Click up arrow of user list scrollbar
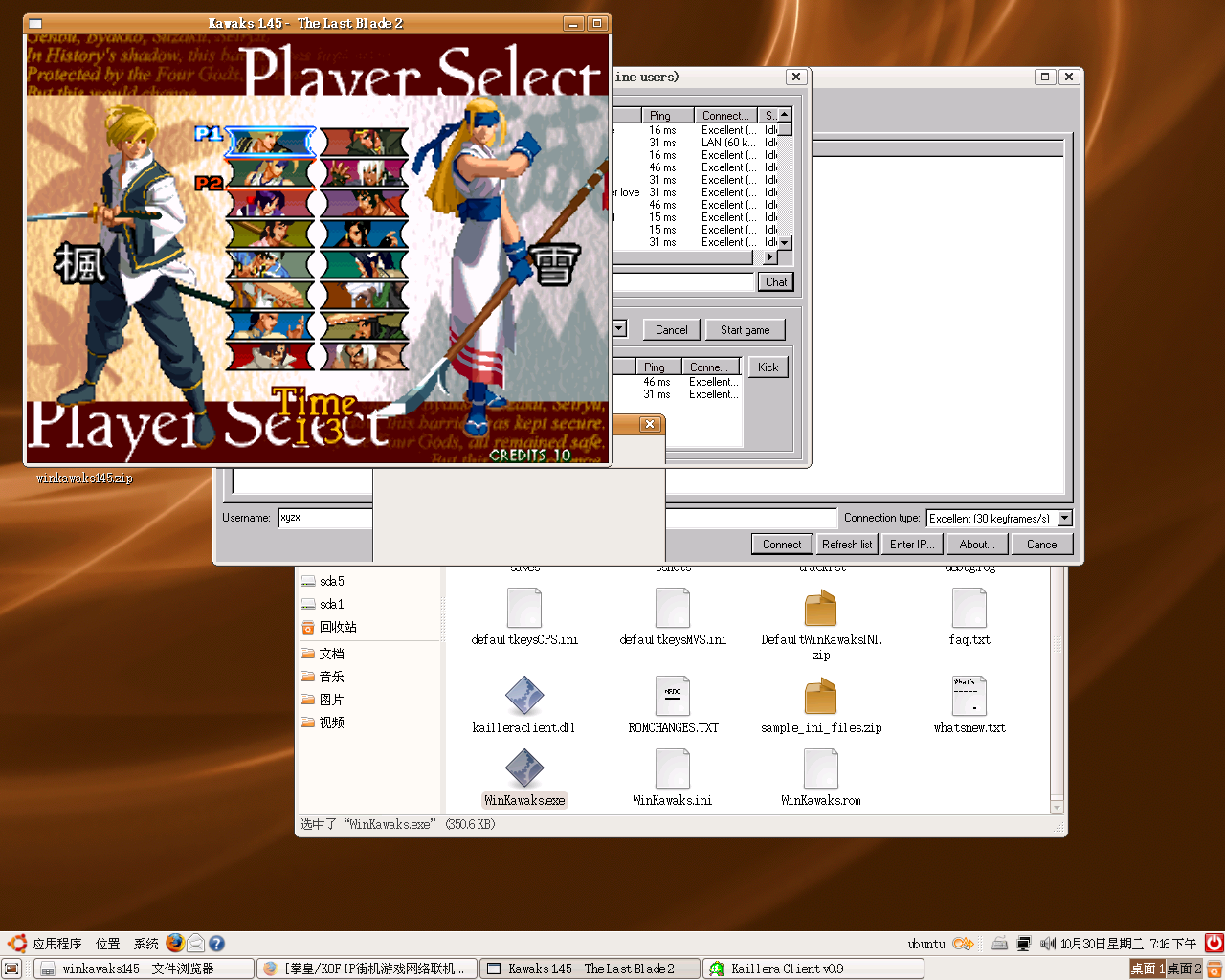 (x=785, y=115)
